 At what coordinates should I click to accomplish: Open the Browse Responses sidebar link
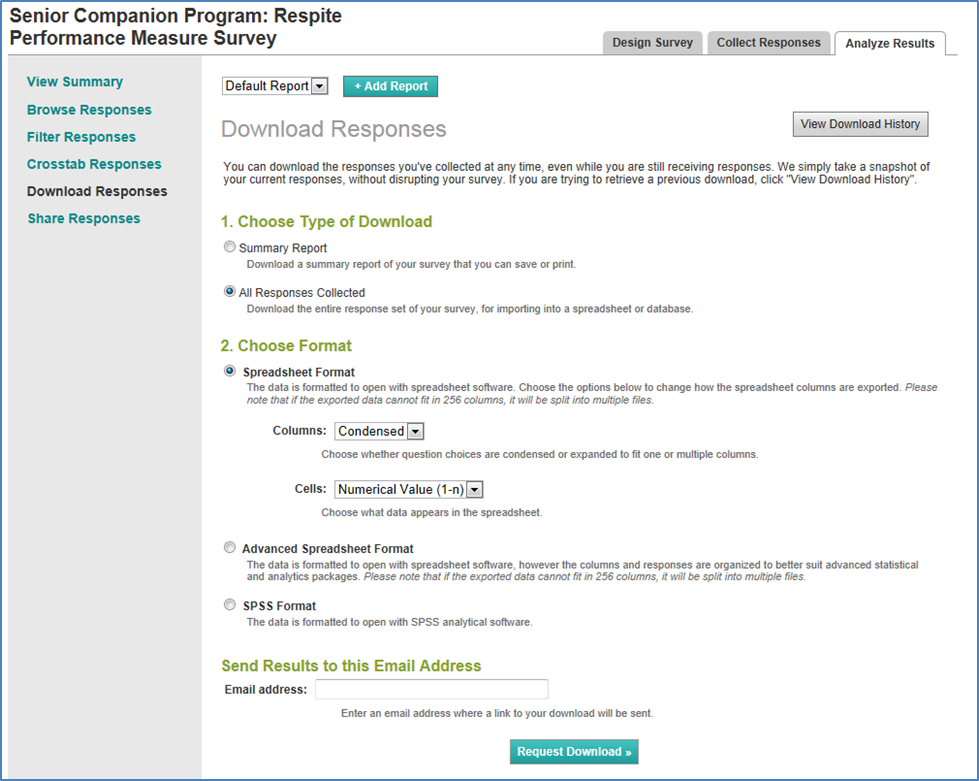point(89,110)
